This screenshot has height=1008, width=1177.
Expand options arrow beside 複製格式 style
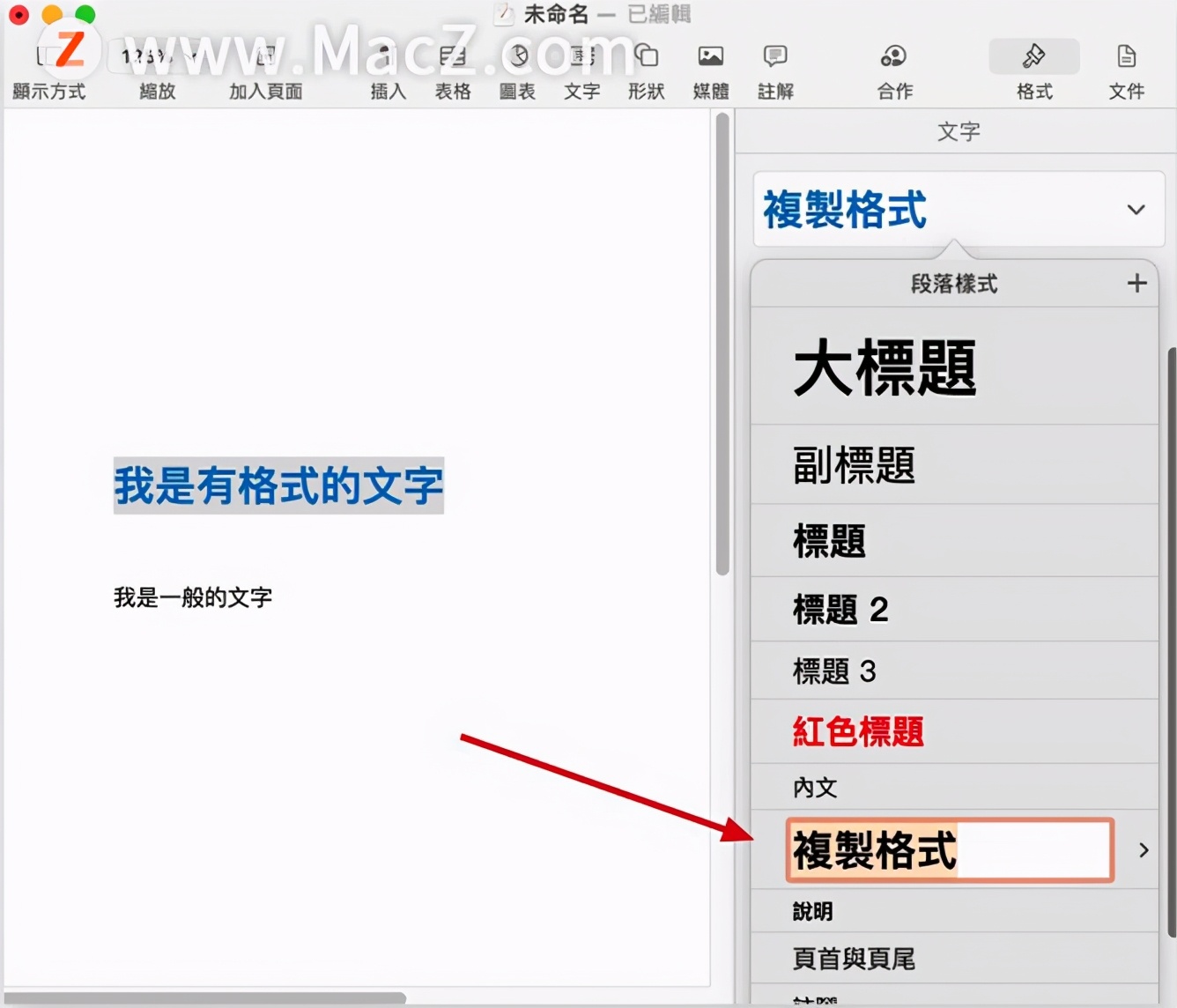(x=1144, y=850)
